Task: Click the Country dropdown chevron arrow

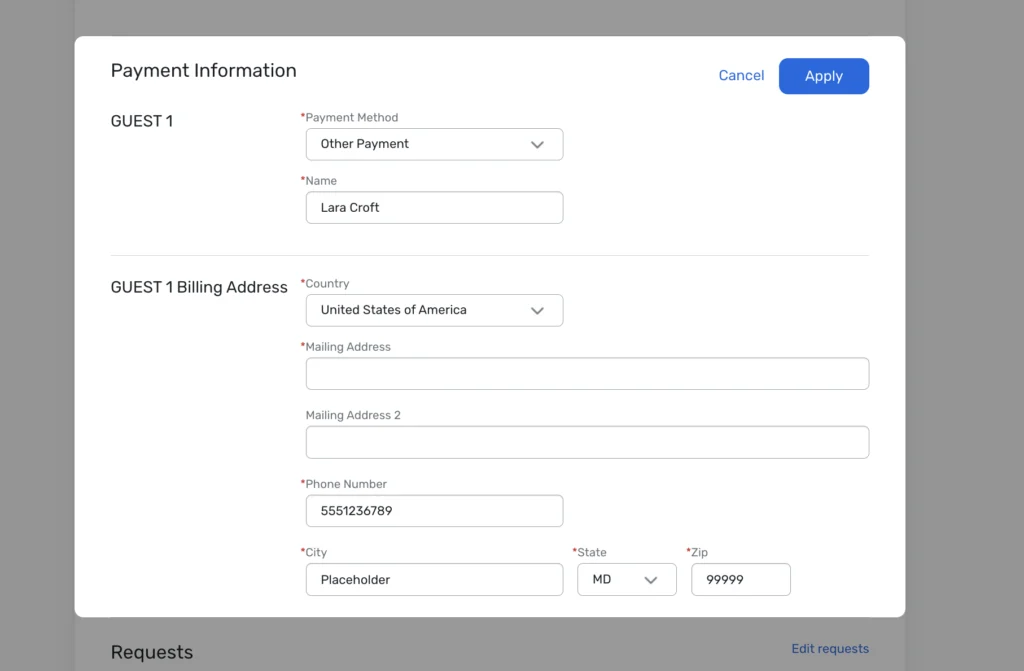Action: [x=538, y=310]
